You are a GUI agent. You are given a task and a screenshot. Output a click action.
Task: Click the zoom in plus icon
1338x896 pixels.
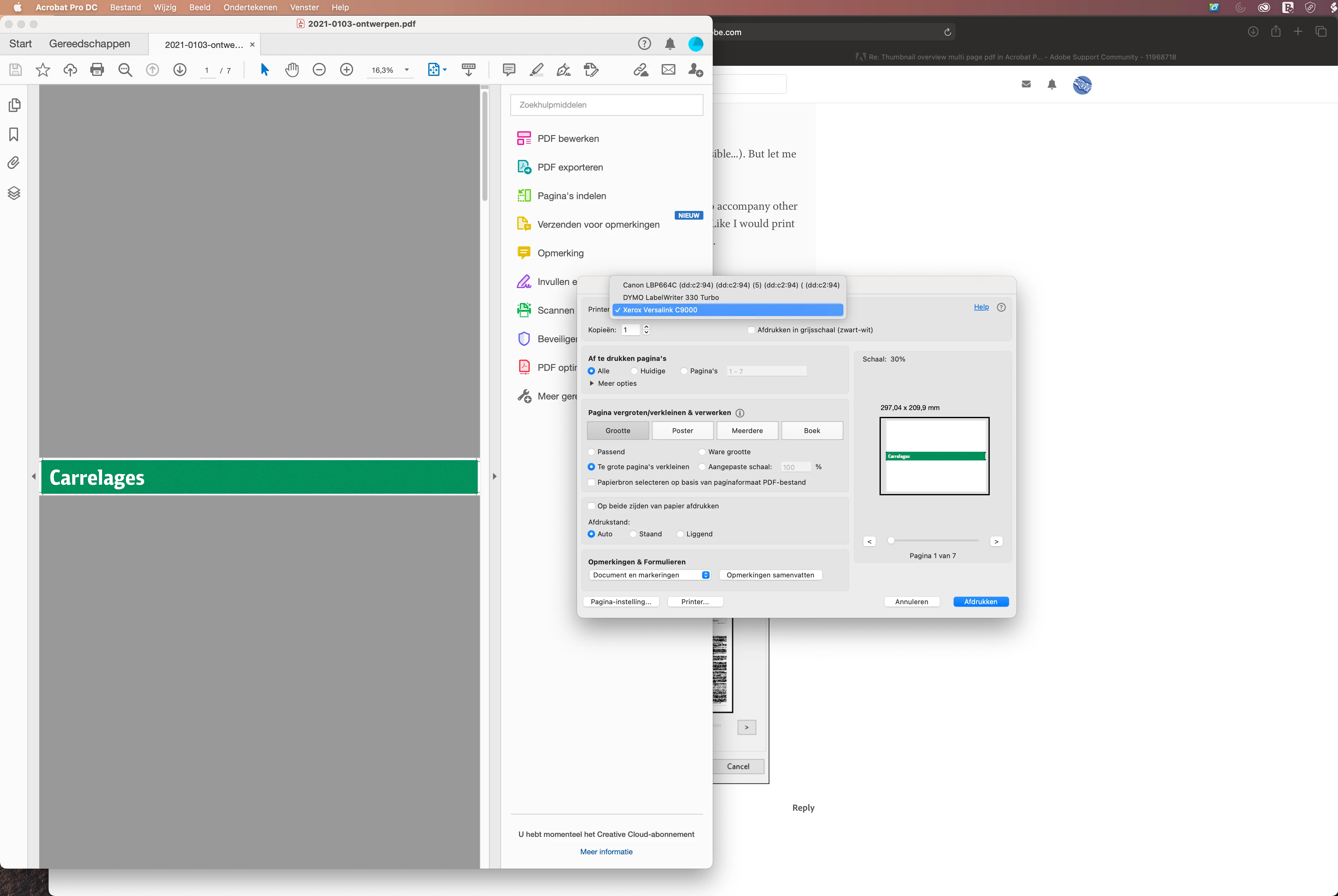346,70
